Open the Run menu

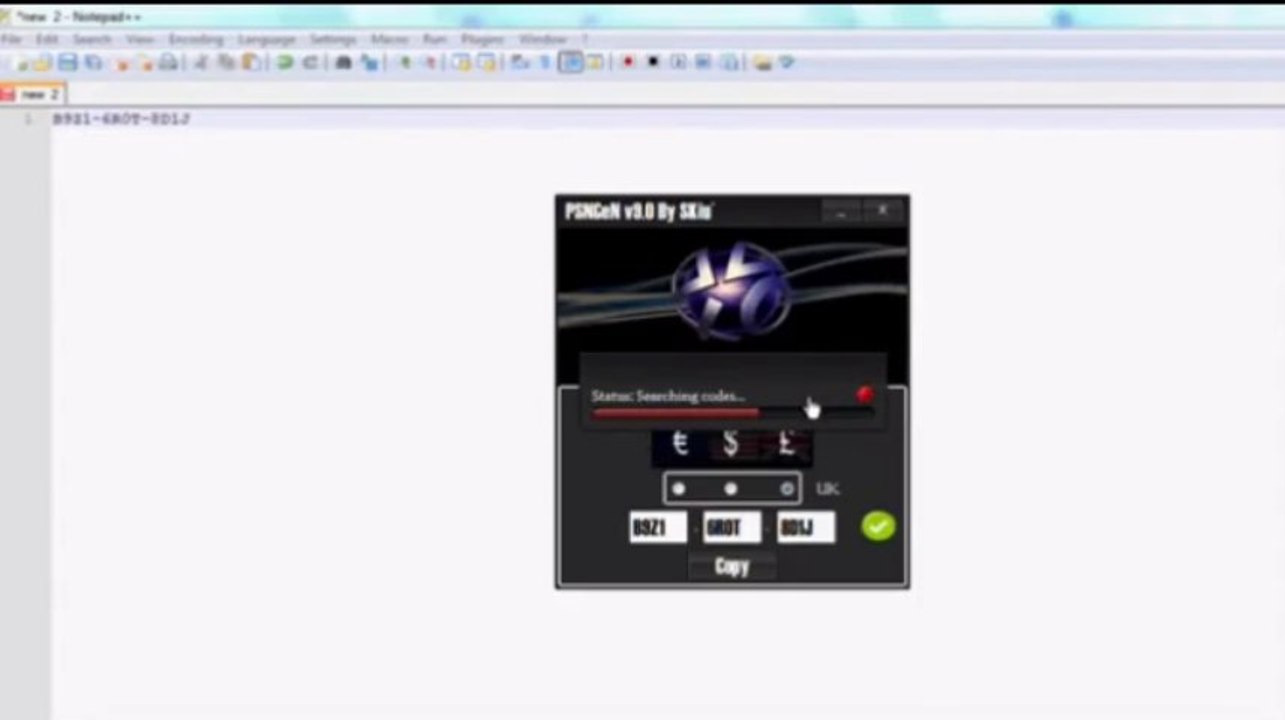435,39
